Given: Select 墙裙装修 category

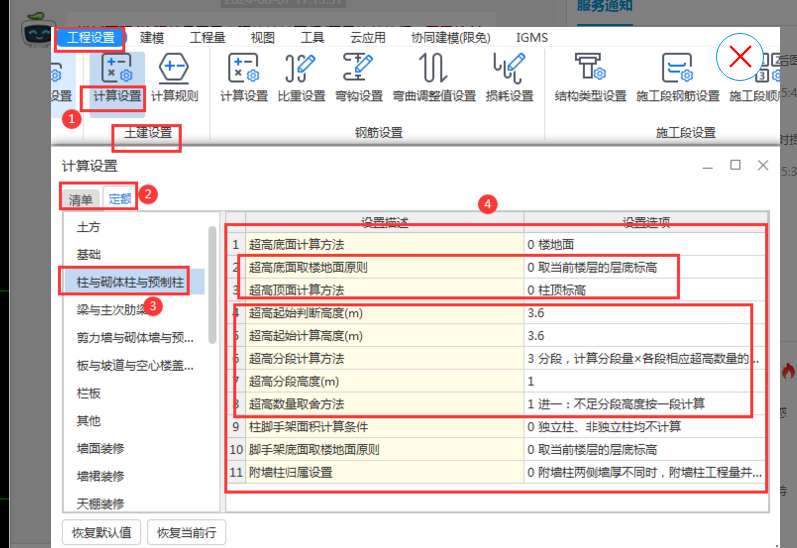Looking at the screenshot, I should click(100, 476).
